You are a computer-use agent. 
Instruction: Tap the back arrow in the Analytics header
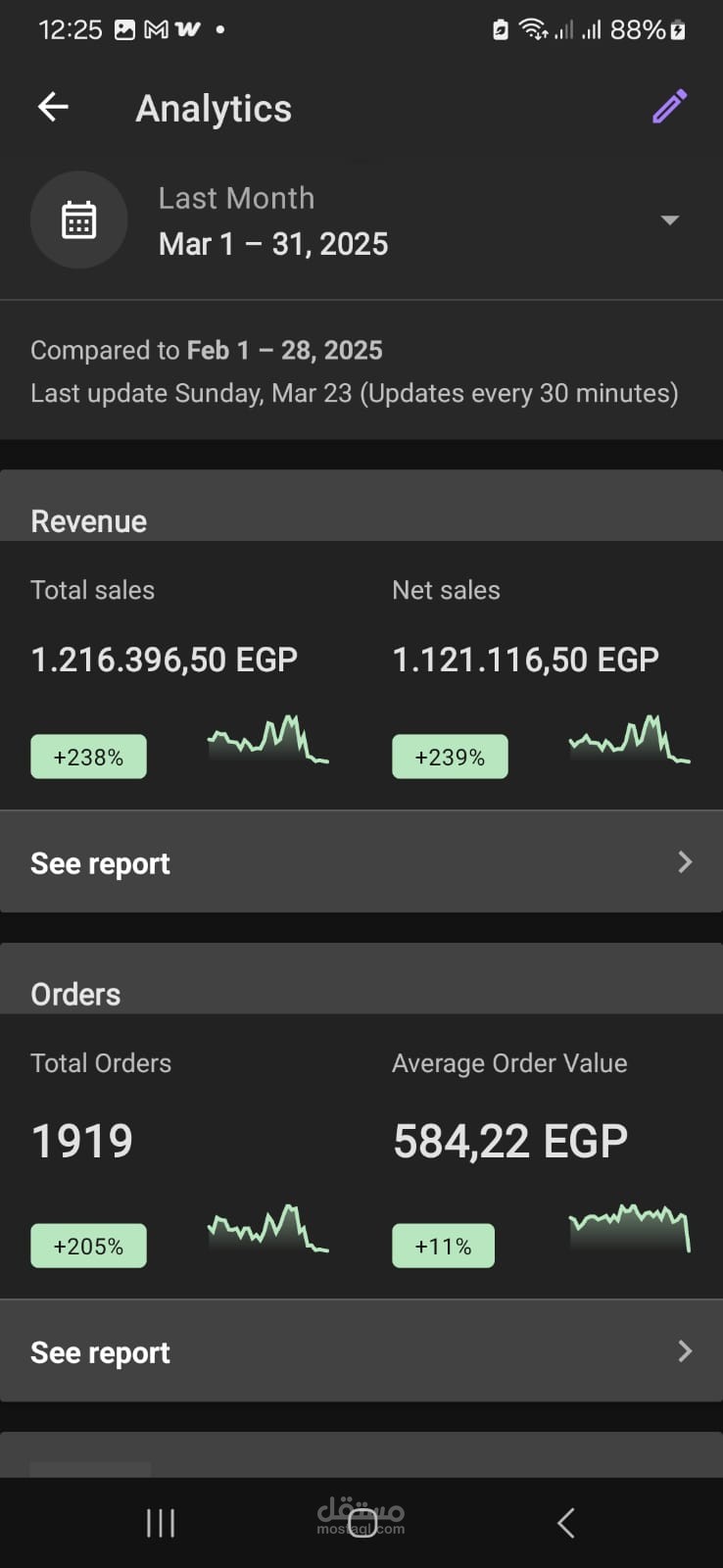pyautogui.click(x=53, y=107)
